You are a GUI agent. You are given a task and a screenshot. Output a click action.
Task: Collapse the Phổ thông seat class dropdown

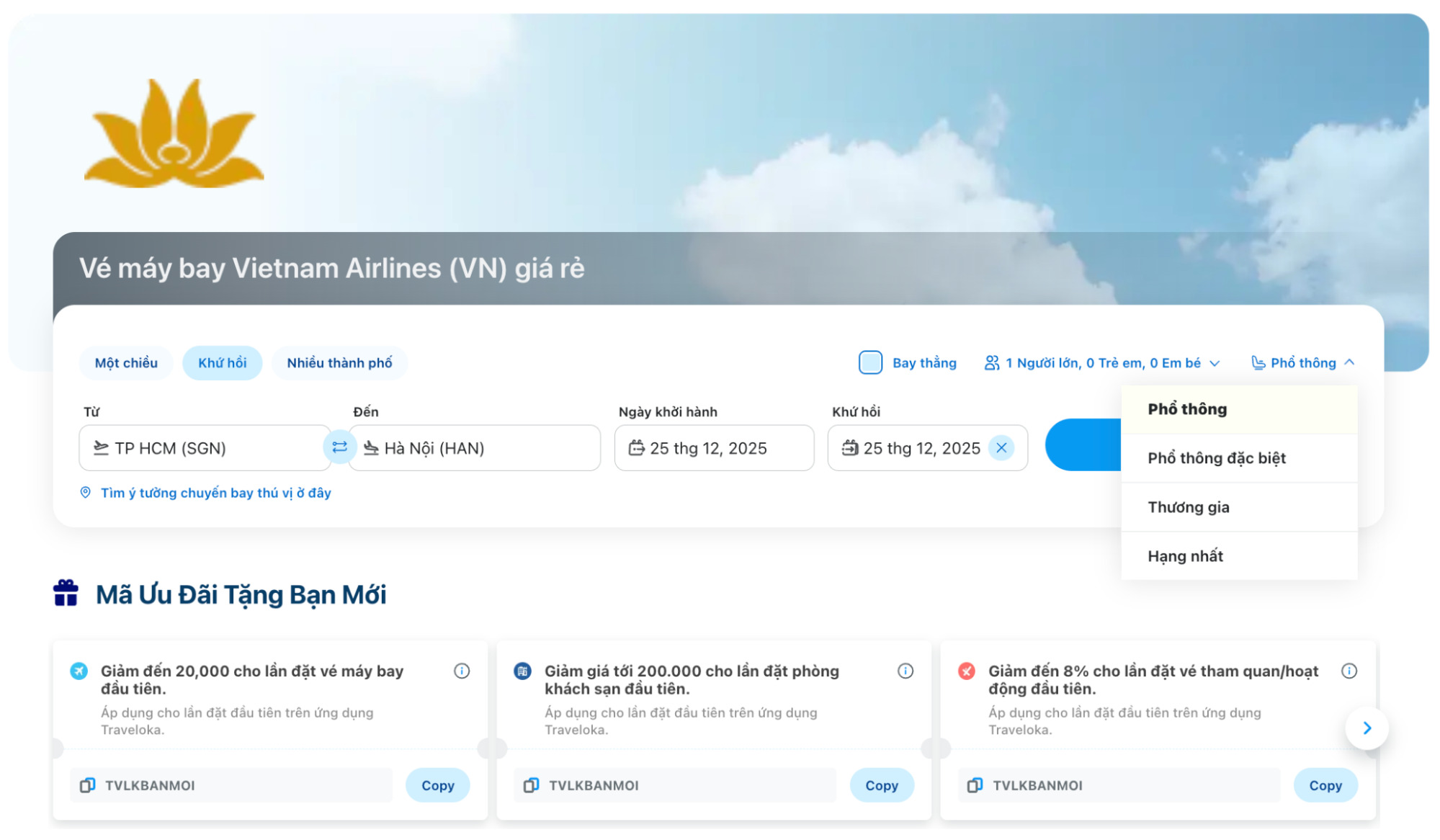click(1302, 362)
